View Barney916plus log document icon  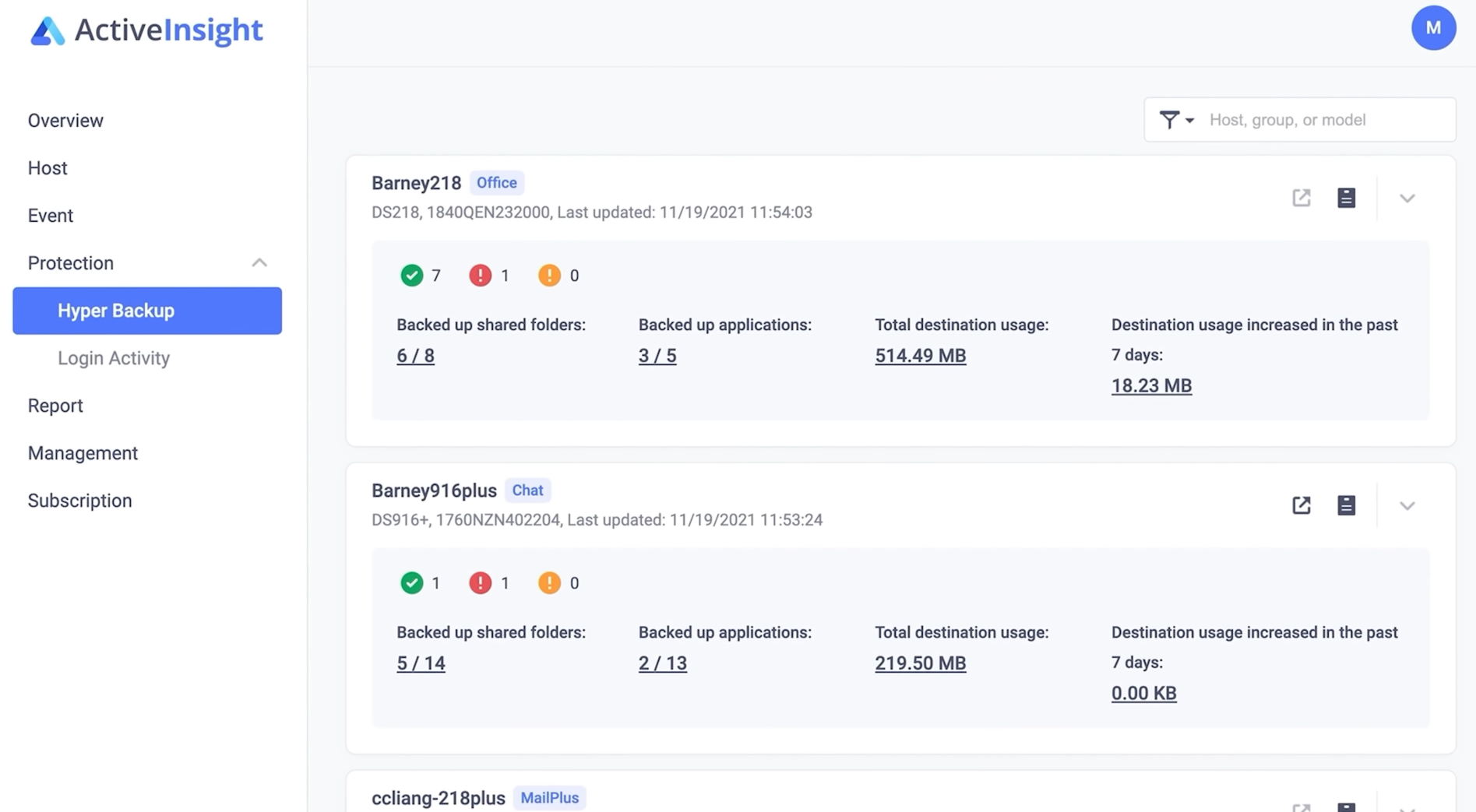pos(1346,505)
